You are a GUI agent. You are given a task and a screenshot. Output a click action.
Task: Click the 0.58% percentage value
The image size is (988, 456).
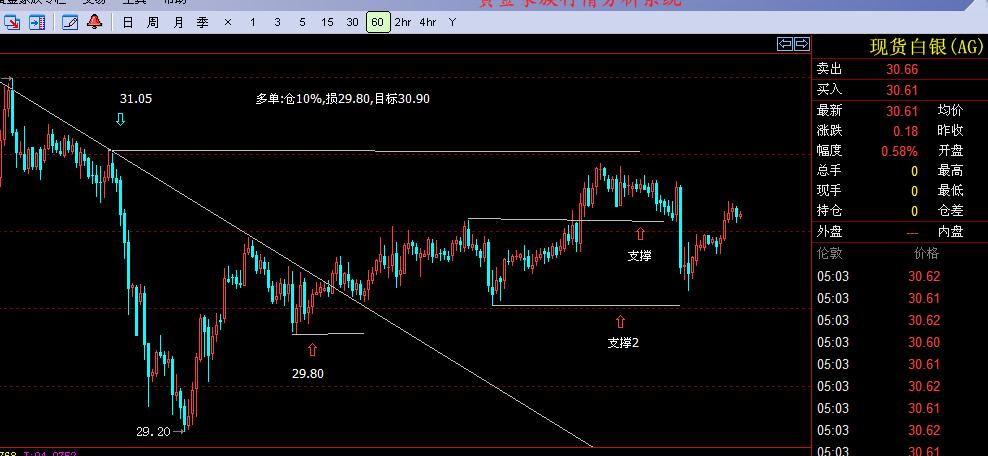click(x=900, y=151)
